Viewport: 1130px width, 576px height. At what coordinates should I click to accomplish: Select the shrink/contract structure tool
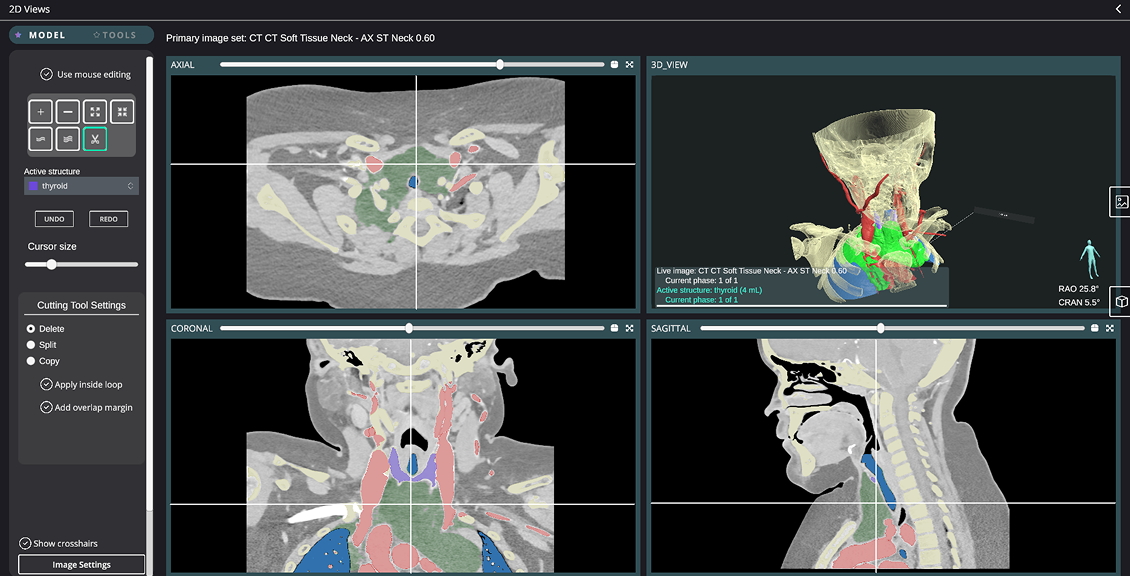click(123, 112)
